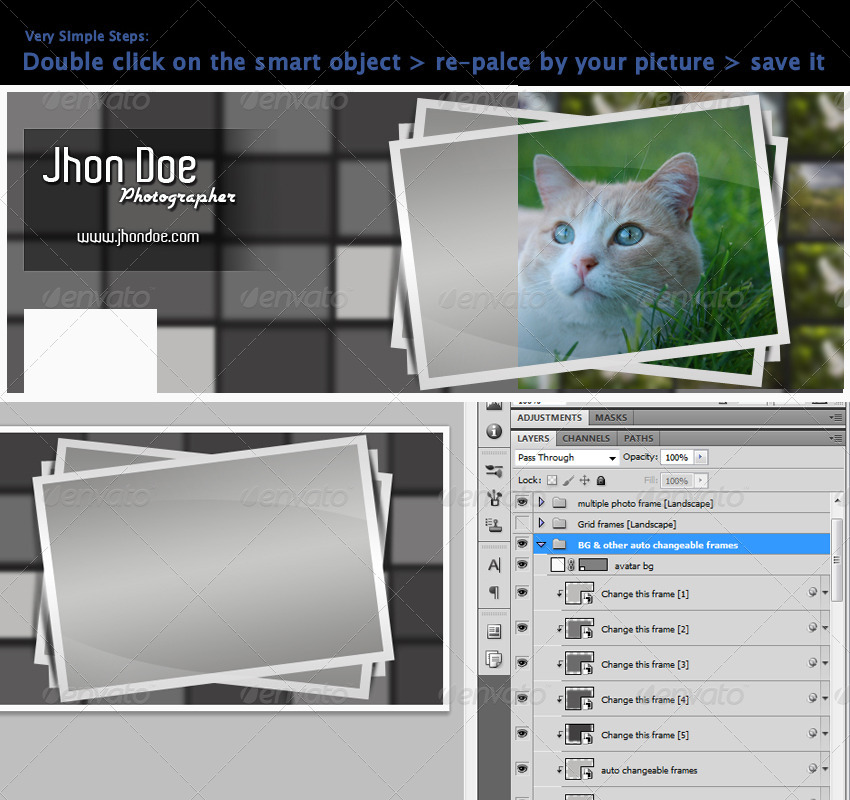The width and height of the screenshot is (850, 800).
Task: Click the Lock all padlock icon
Action: click(x=601, y=480)
